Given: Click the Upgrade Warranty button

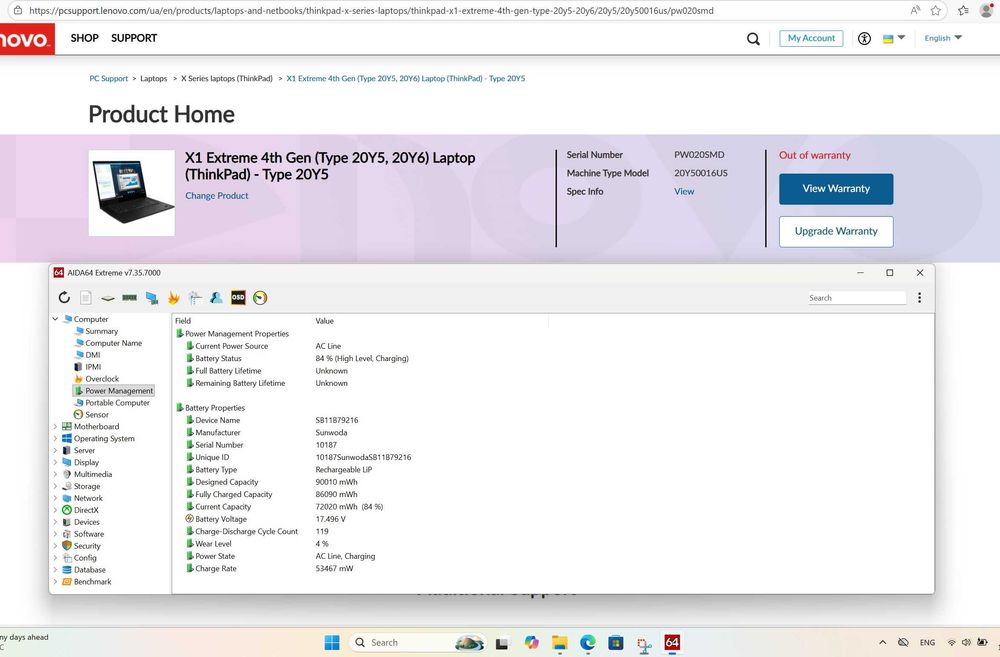Looking at the screenshot, I should click(835, 232).
